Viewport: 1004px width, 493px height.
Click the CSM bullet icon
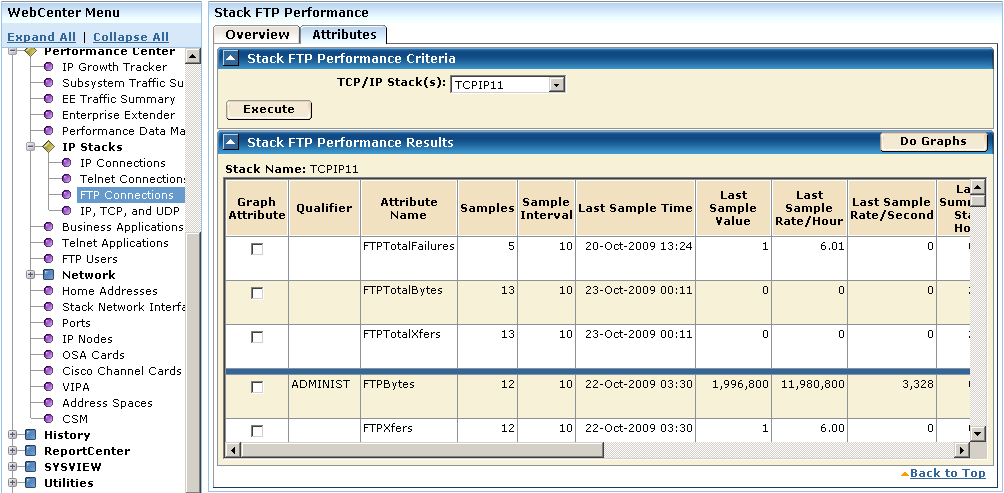(49, 419)
